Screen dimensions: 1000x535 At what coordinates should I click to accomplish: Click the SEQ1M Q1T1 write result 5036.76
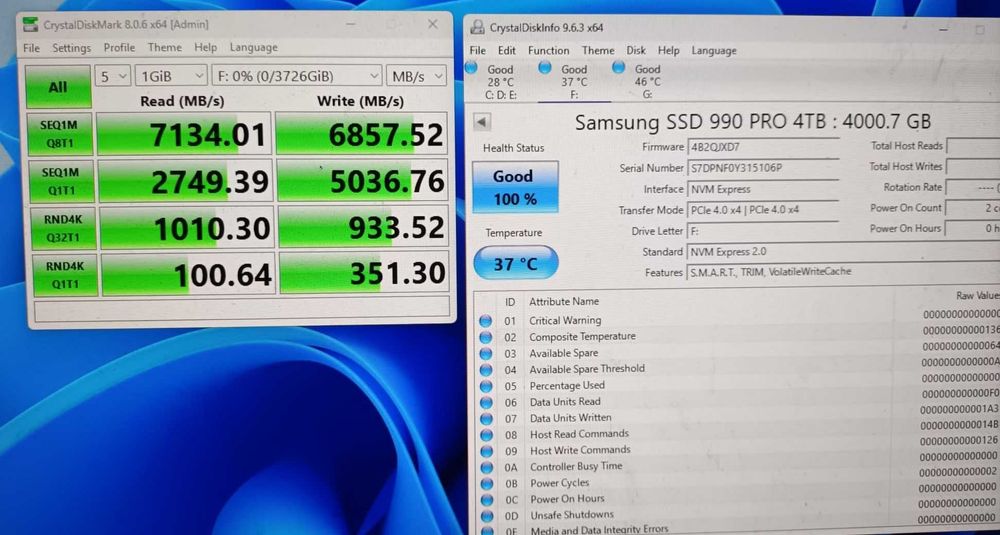point(362,181)
